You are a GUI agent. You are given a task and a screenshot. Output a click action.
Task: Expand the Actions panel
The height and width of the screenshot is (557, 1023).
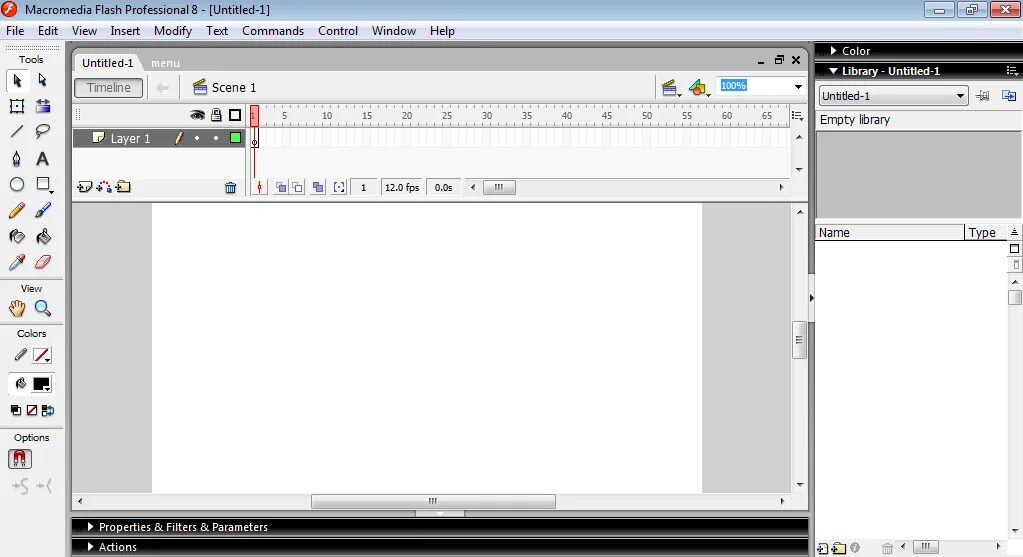click(x=90, y=547)
